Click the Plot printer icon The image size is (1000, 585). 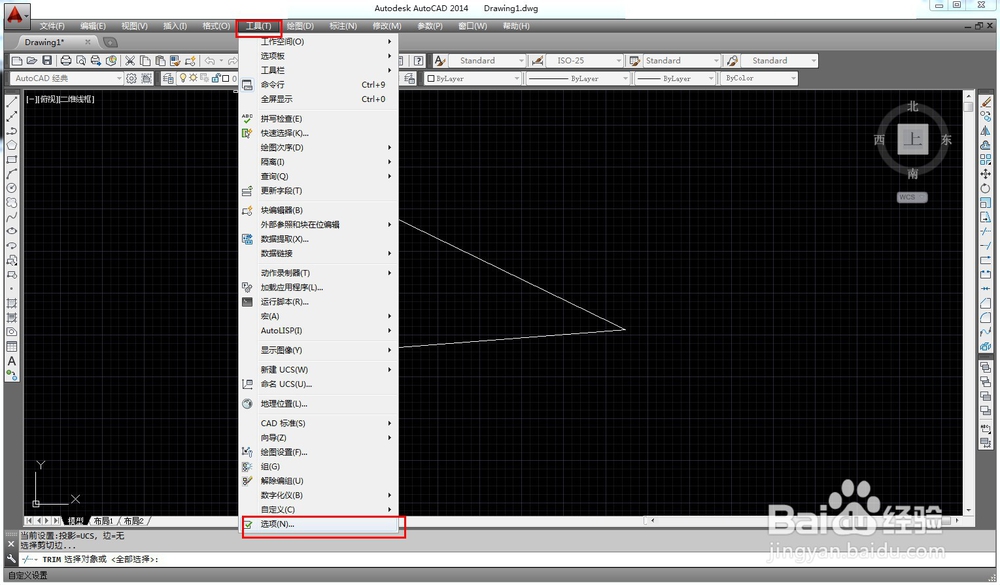pos(66,61)
